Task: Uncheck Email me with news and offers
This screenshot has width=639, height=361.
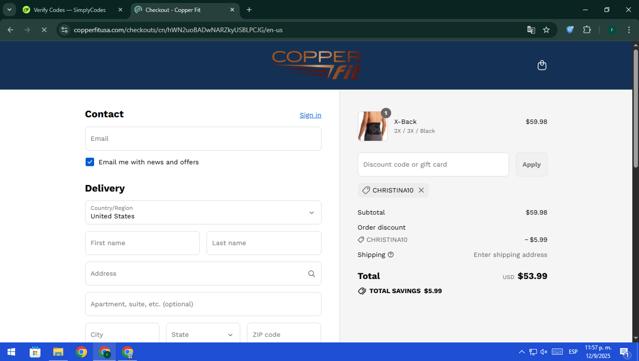Action: (x=90, y=162)
